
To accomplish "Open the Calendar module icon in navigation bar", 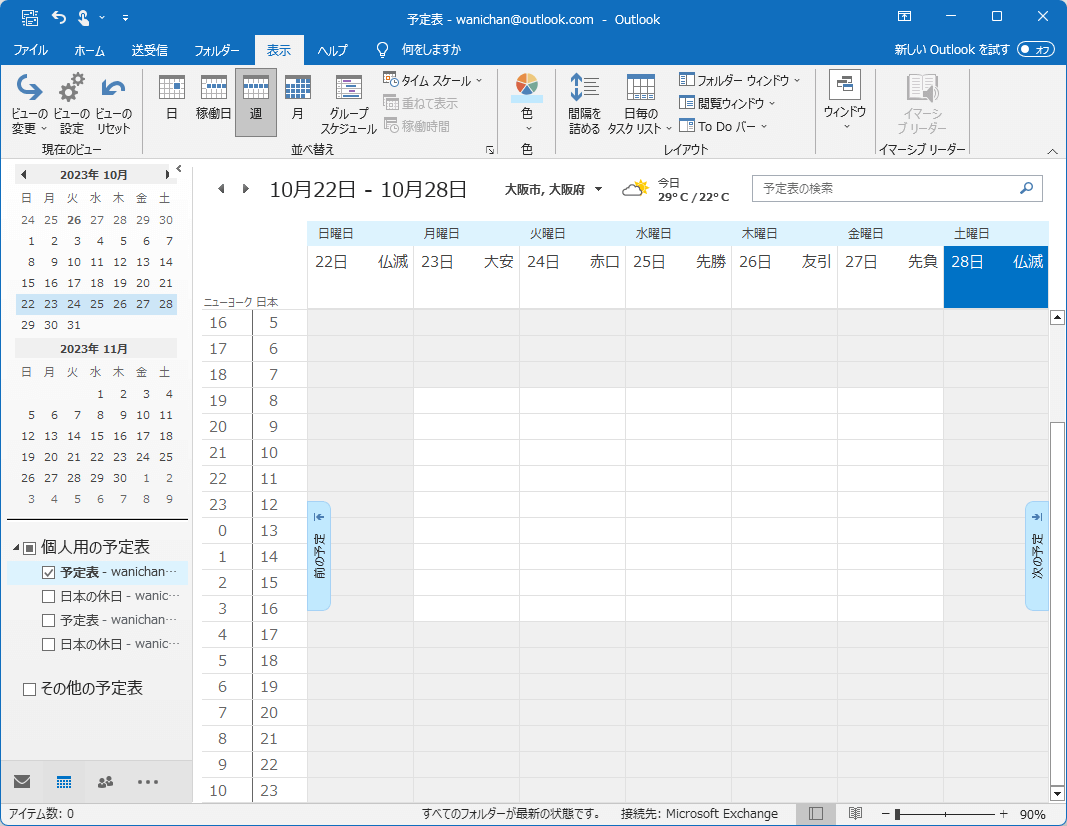I will click(x=64, y=782).
